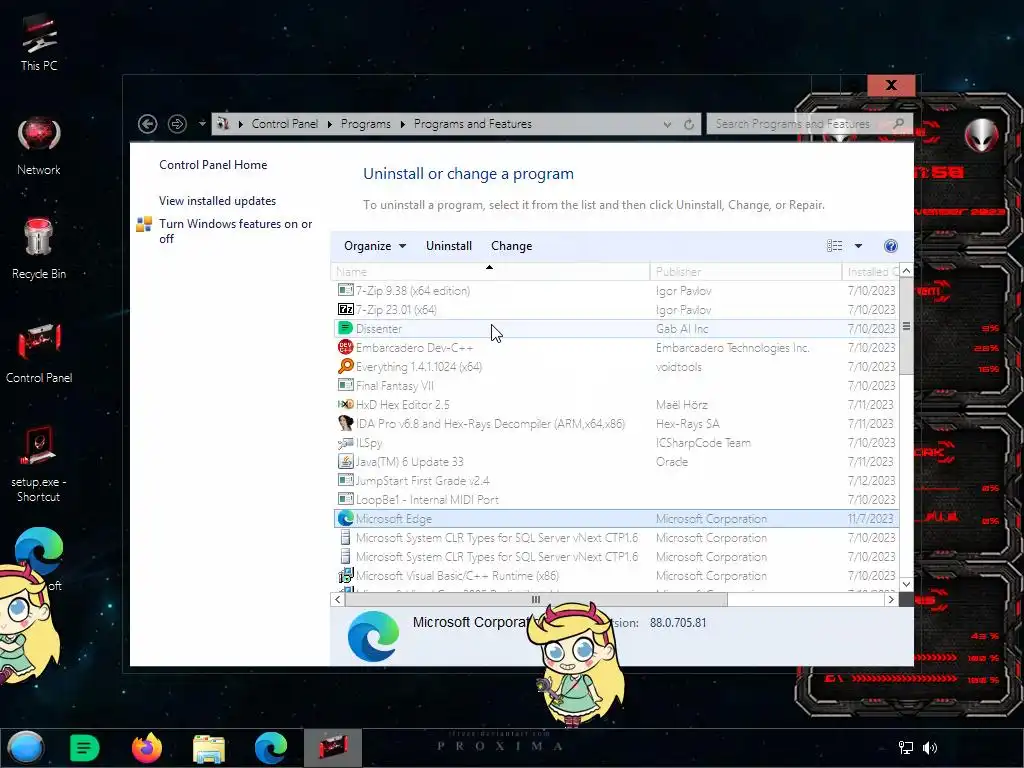Open the Organize dropdown menu
The image size is (1024, 768).
[375, 246]
